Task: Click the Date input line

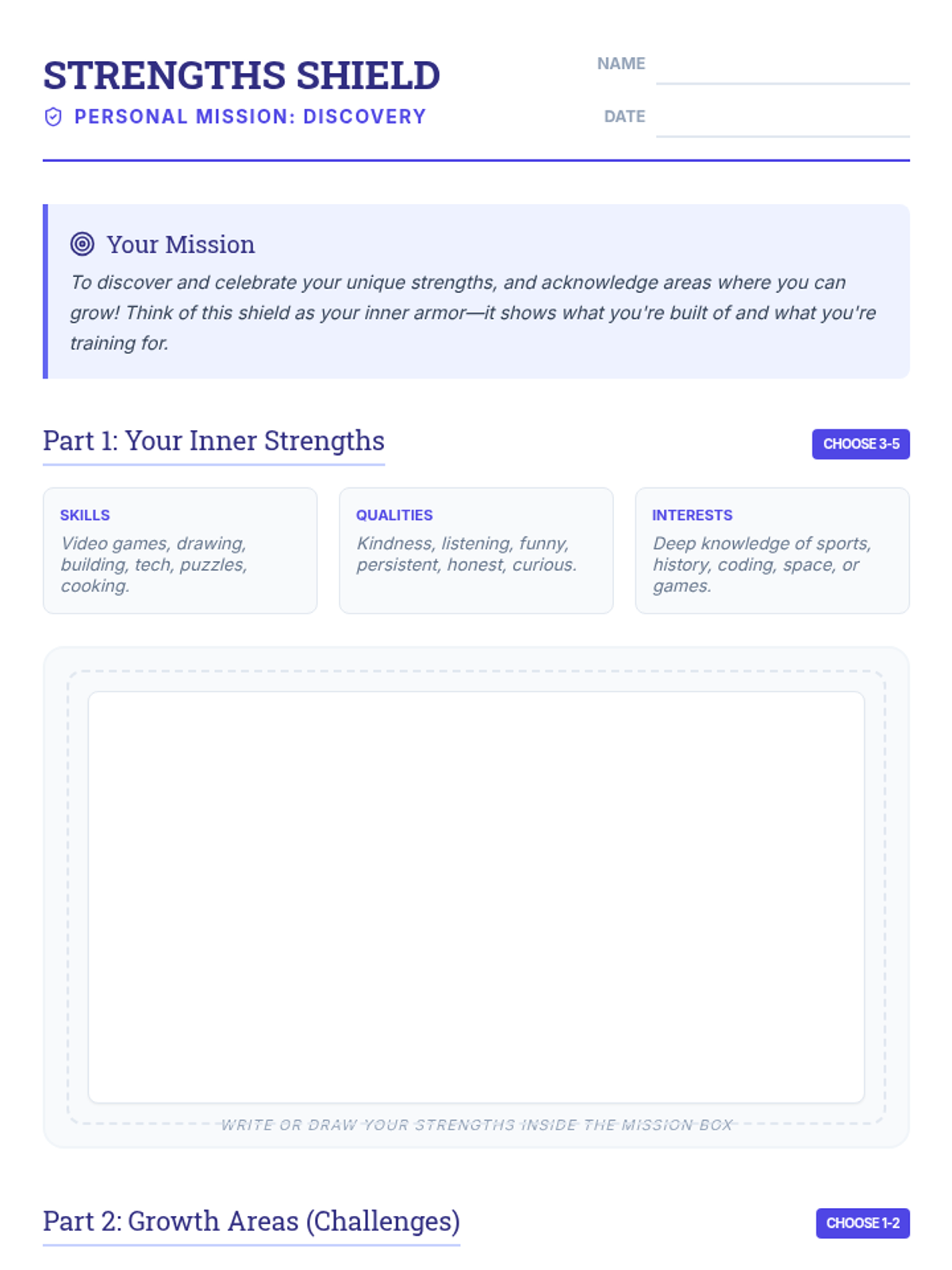Action: [782, 123]
